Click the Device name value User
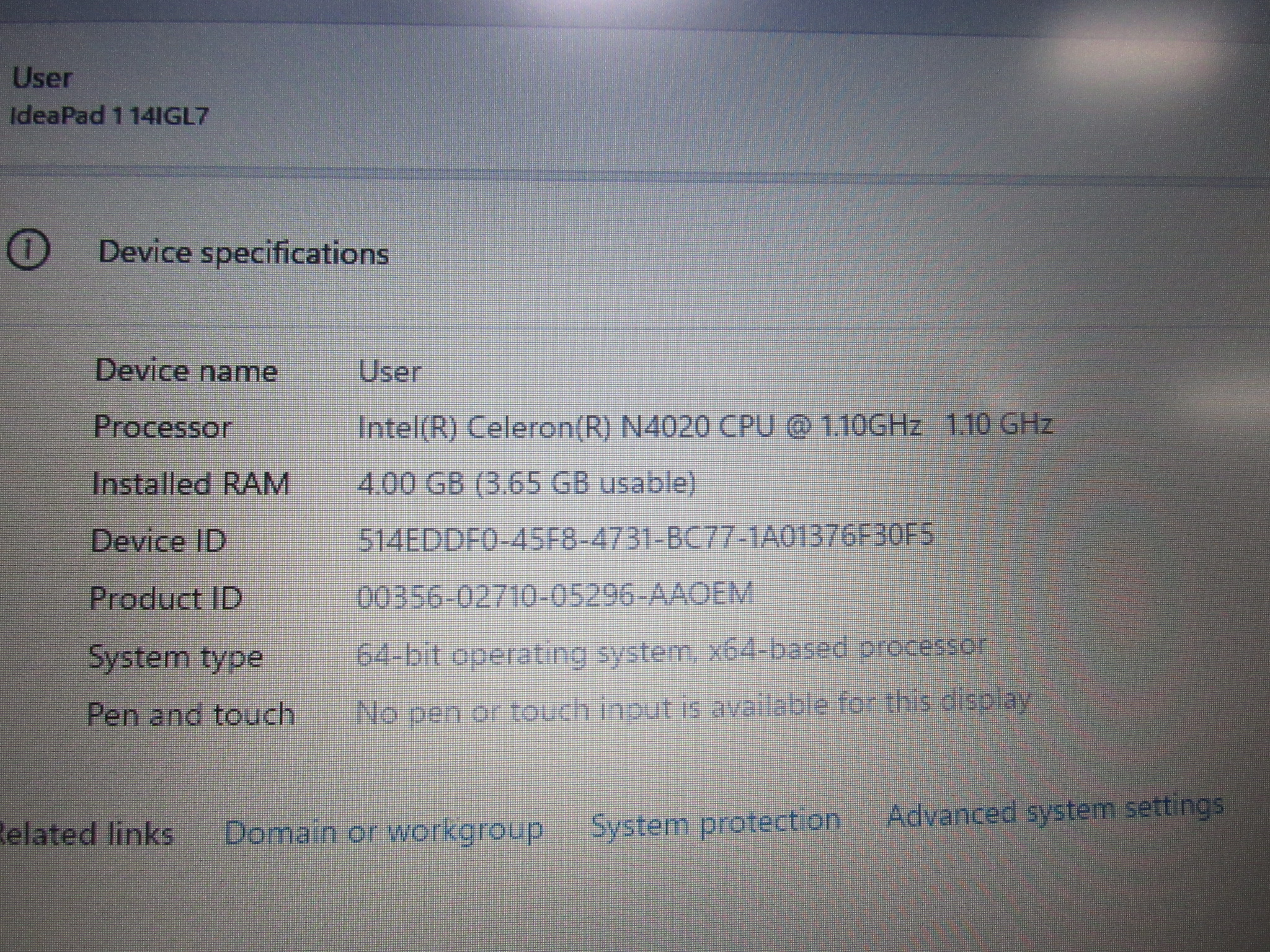 tap(389, 372)
